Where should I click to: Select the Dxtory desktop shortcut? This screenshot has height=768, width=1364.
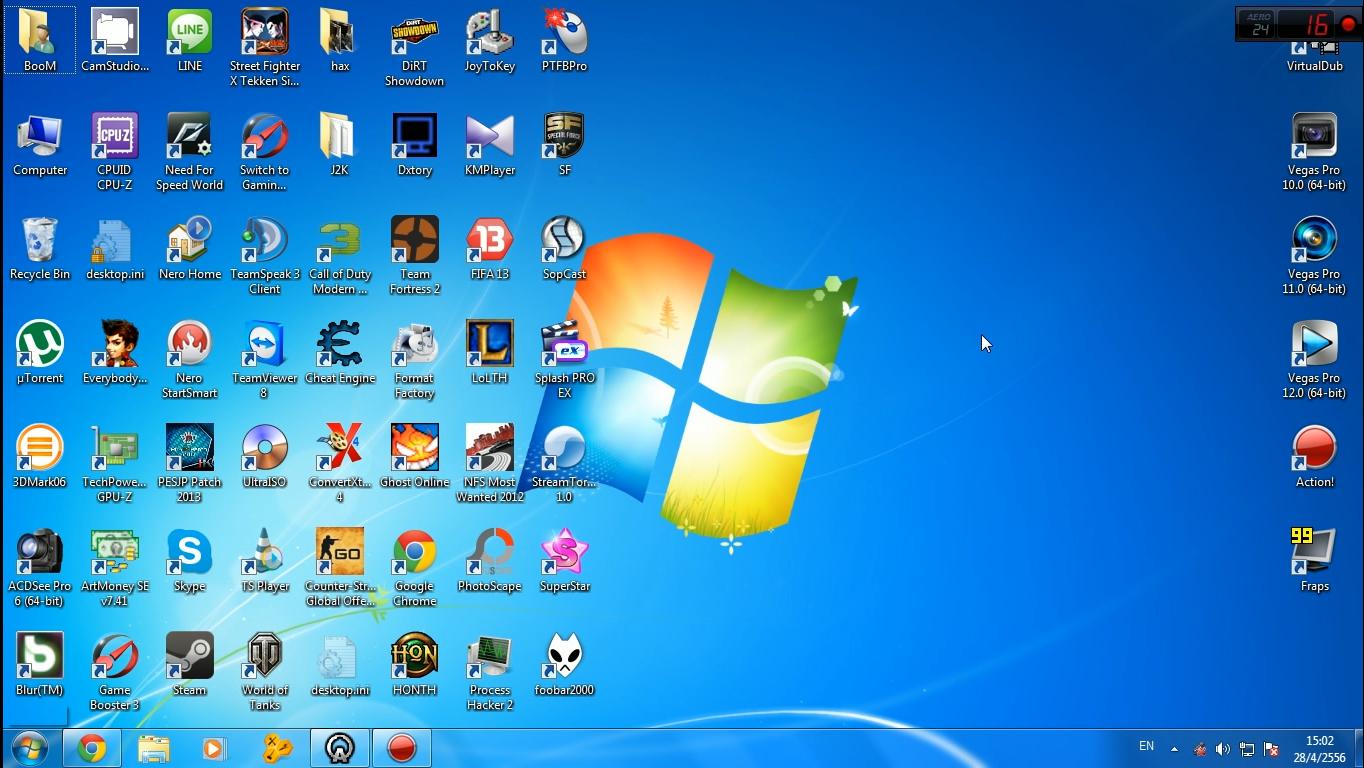click(415, 144)
